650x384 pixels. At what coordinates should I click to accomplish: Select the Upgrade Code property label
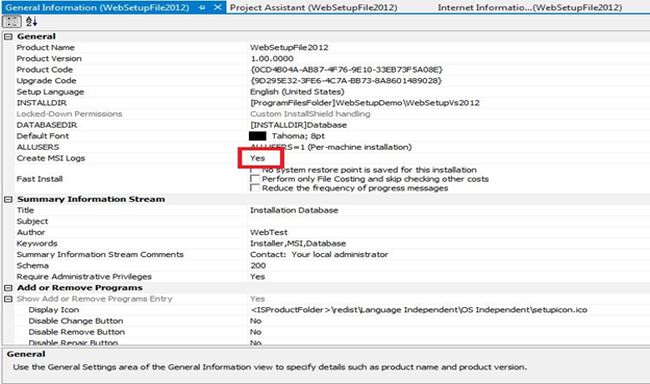[46, 80]
